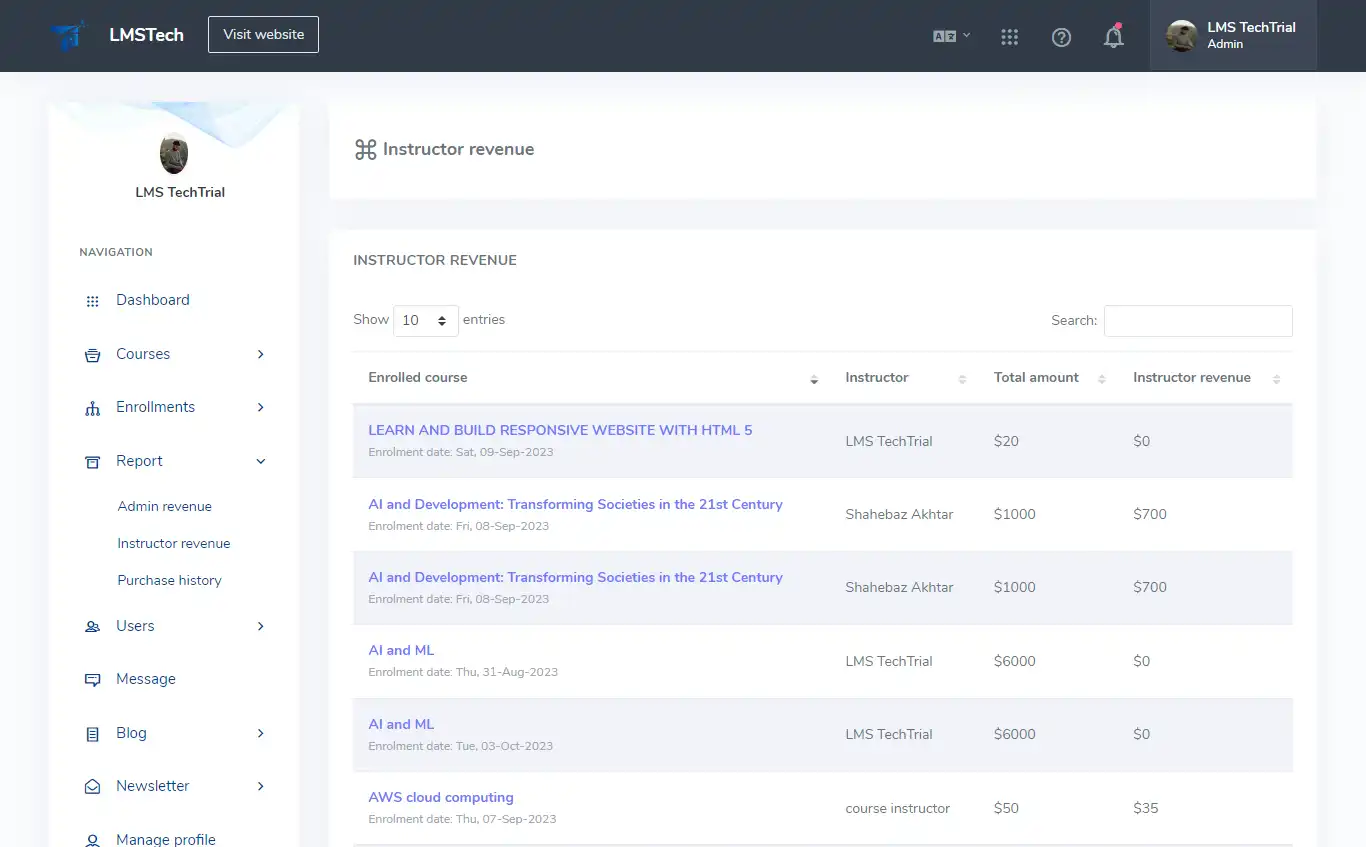Open the language selector dropdown
1366x847 pixels.
click(x=949, y=36)
